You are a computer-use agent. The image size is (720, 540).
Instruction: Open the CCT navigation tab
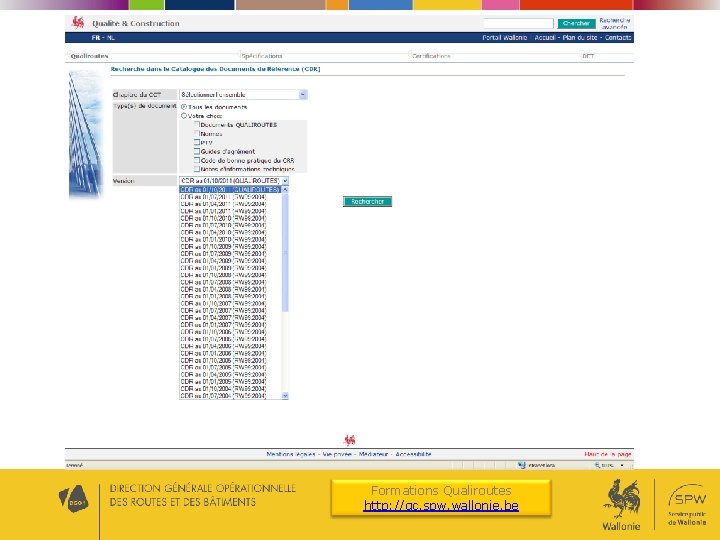pos(588,56)
